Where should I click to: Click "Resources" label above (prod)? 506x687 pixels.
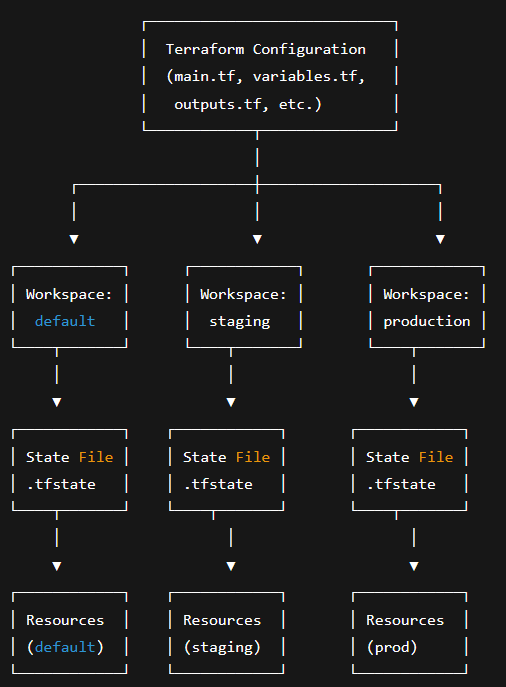click(405, 620)
